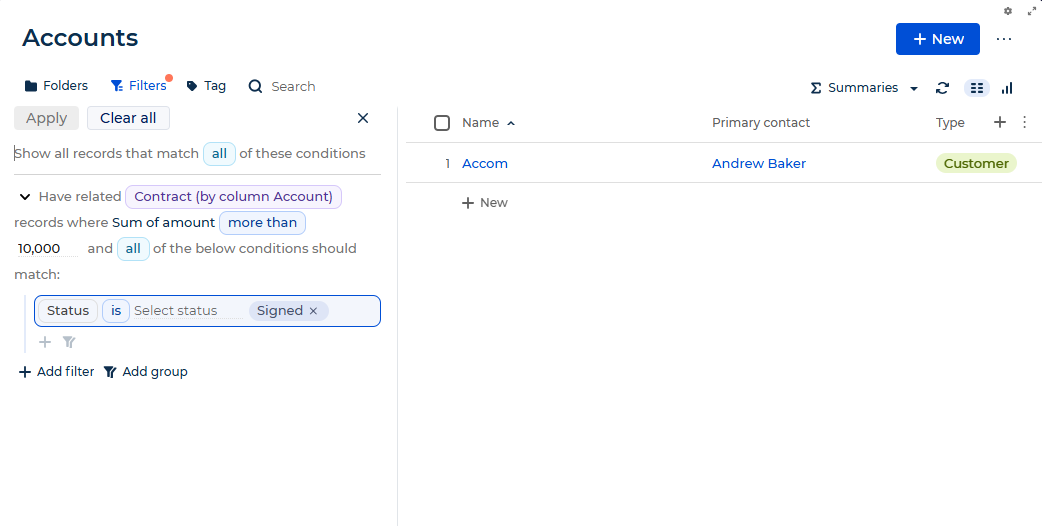
Task: Add a column with plus icon
Action: [999, 122]
